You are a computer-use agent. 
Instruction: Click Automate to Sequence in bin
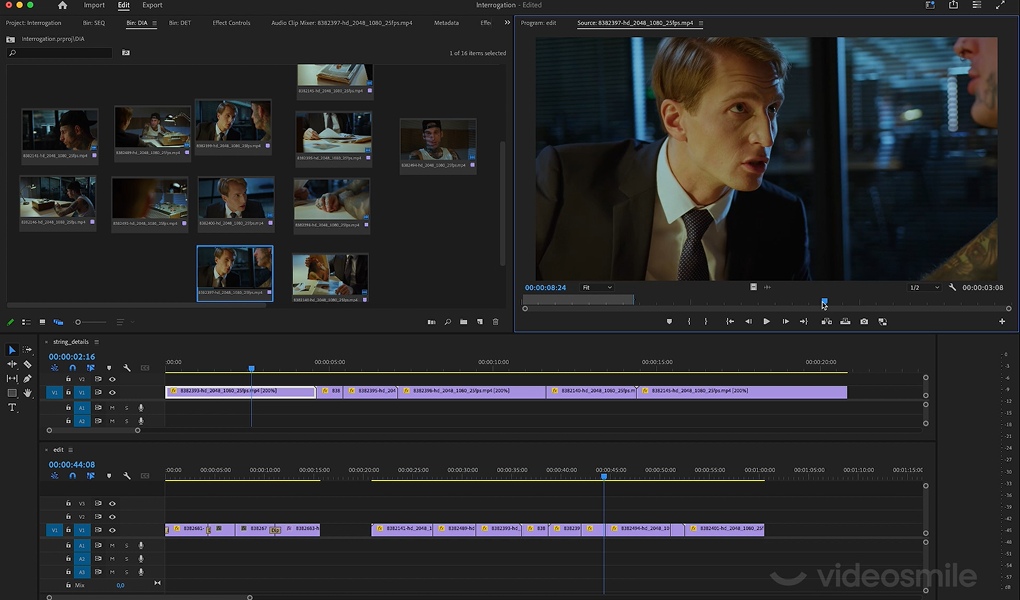click(431, 322)
